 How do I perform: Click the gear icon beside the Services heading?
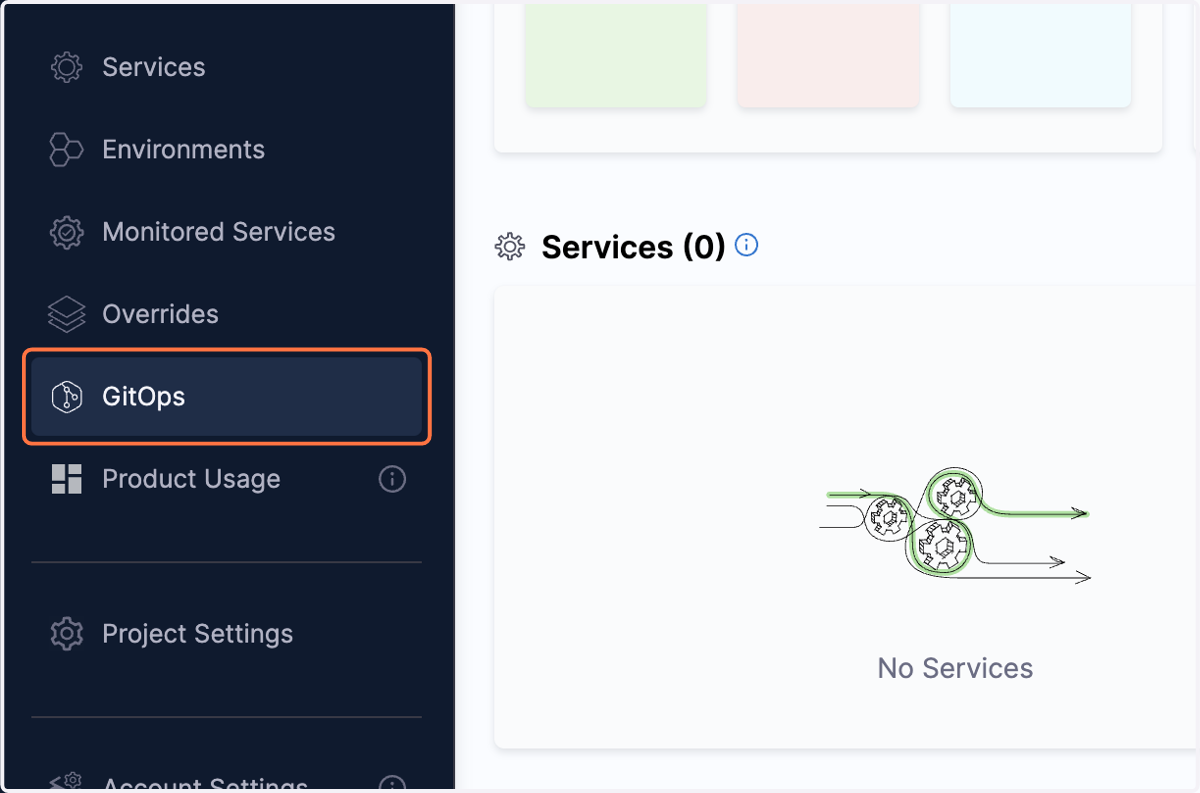click(510, 247)
